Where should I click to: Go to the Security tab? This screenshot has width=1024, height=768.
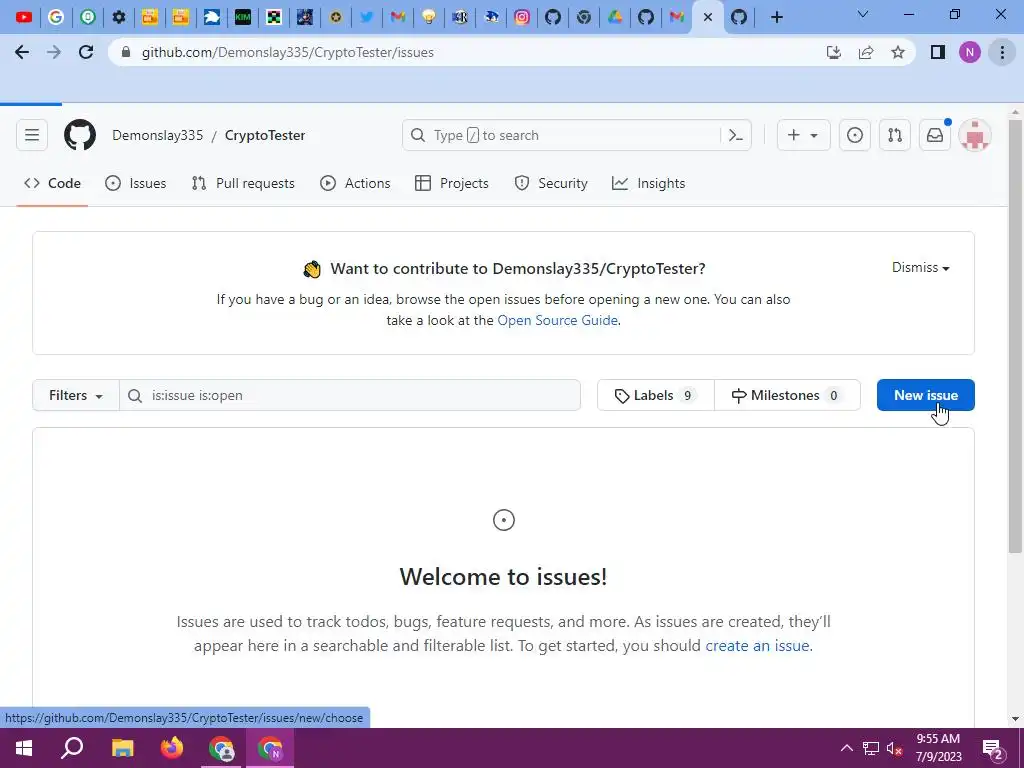(551, 184)
